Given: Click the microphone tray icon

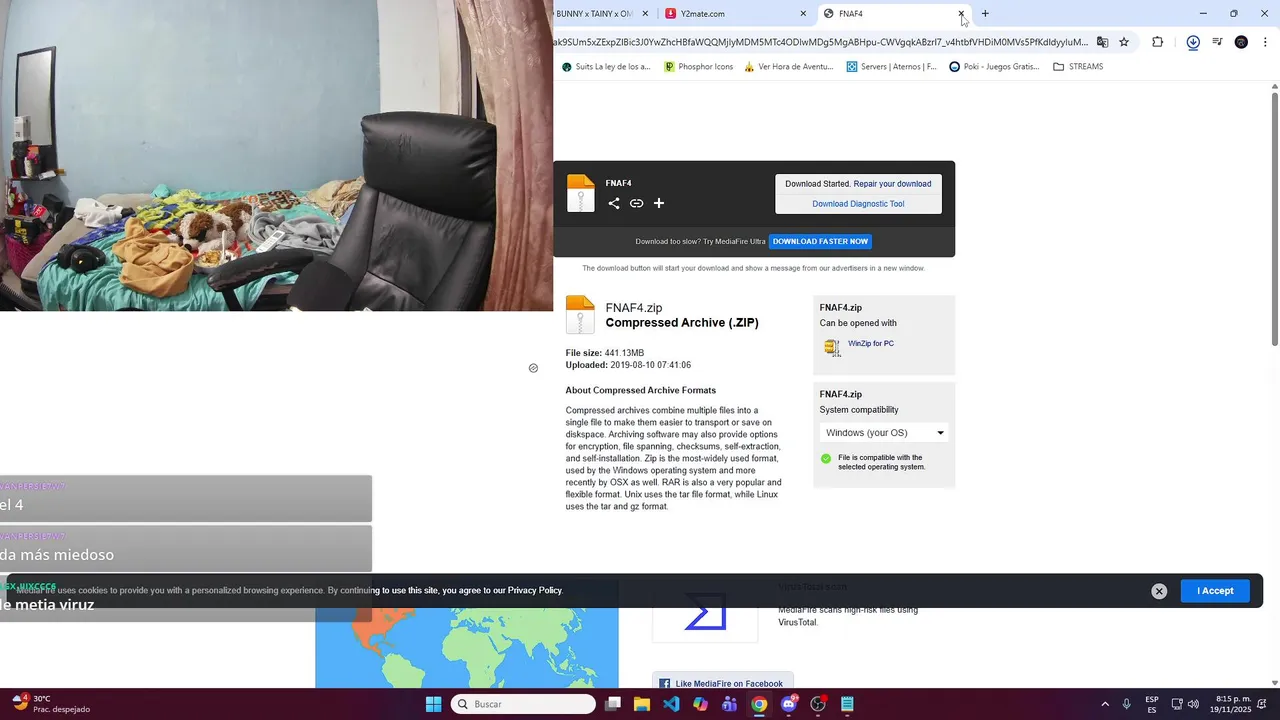Looking at the screenshot, I should tap(1126, 704).
